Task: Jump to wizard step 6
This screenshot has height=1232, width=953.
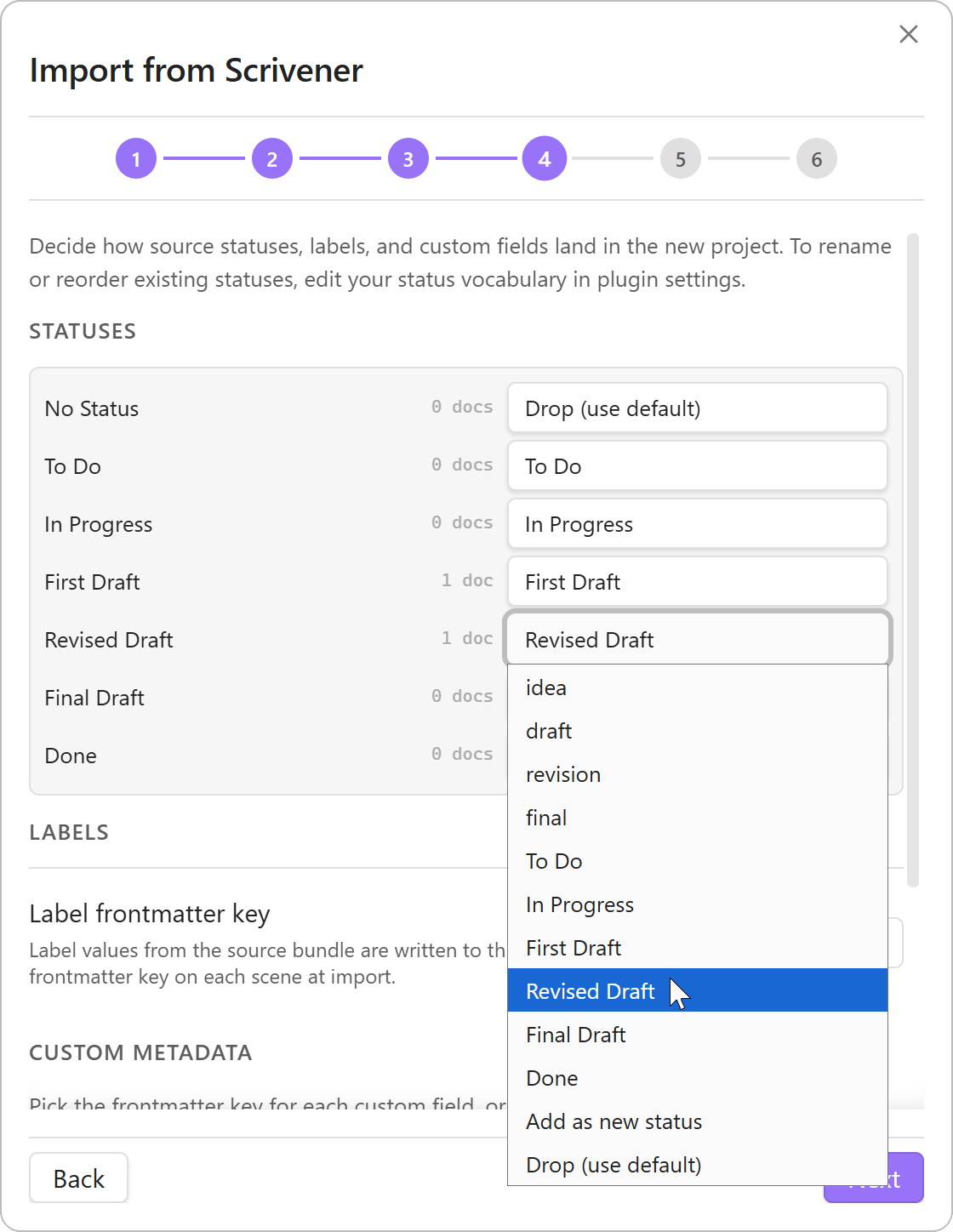Action: pyautogui.click(x=817, y=159)
